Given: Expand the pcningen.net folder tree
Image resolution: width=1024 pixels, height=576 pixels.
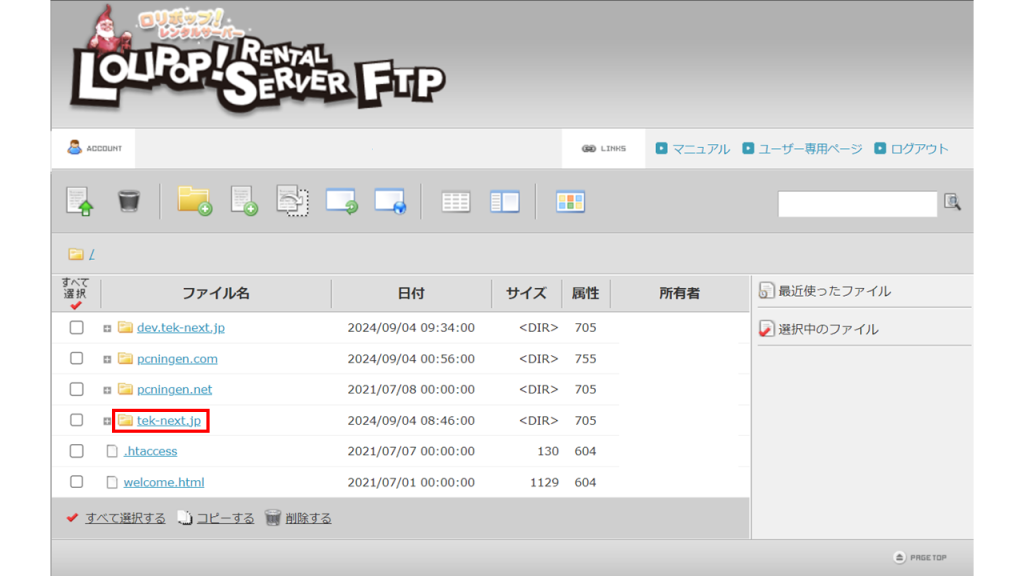Looking at the screenshot, I should [108, 389].
